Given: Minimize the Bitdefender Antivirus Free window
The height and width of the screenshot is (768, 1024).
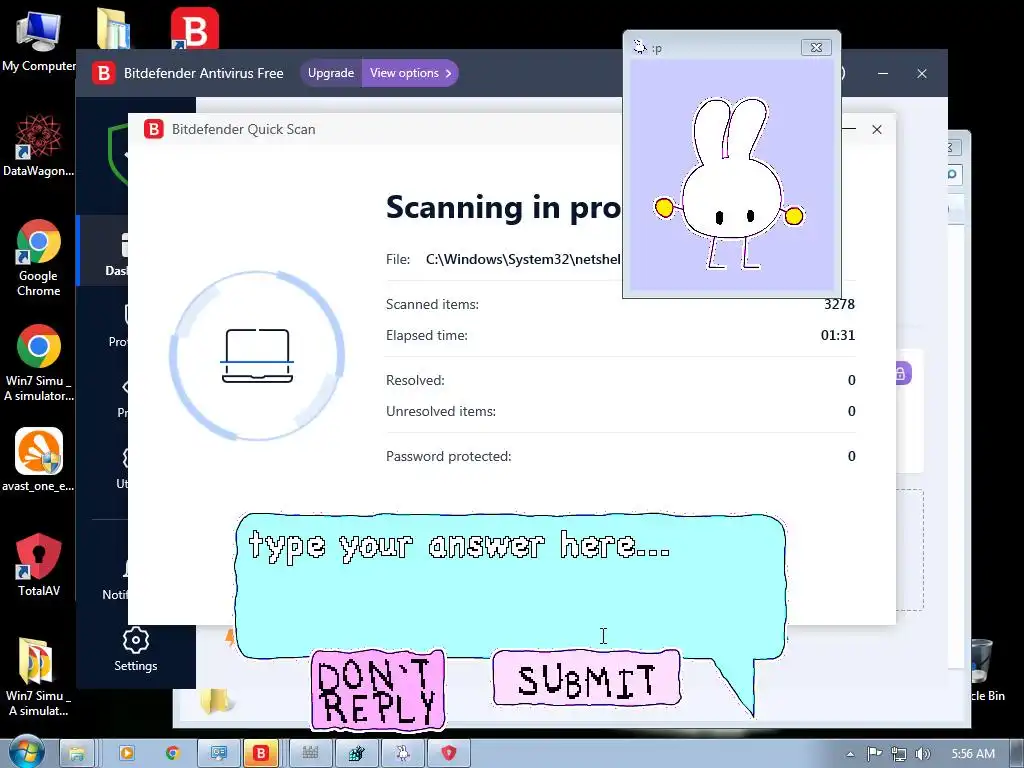Looking at the screenshot, I should tap(883, 73).
